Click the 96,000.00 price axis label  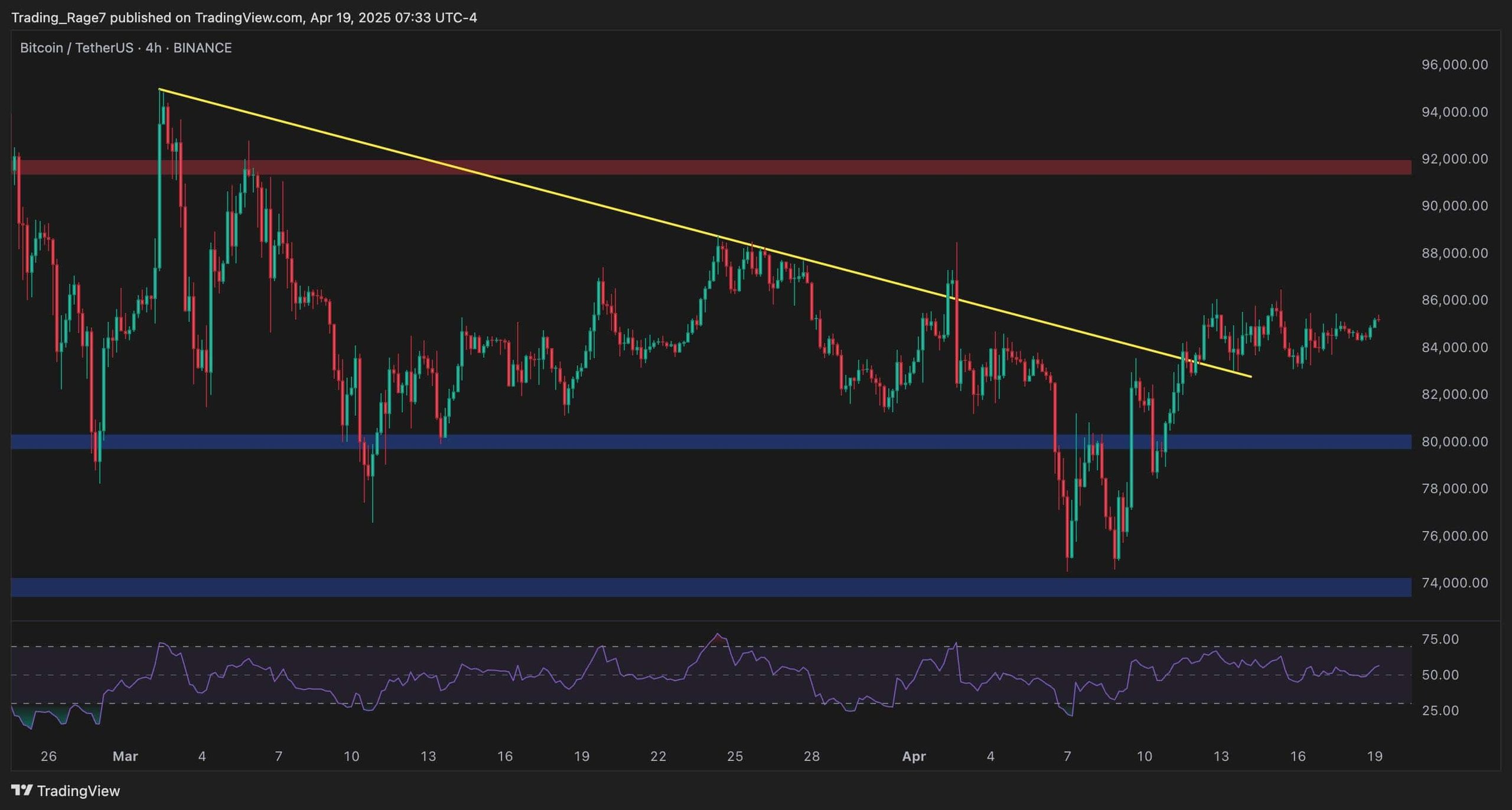click(1454, 64)
